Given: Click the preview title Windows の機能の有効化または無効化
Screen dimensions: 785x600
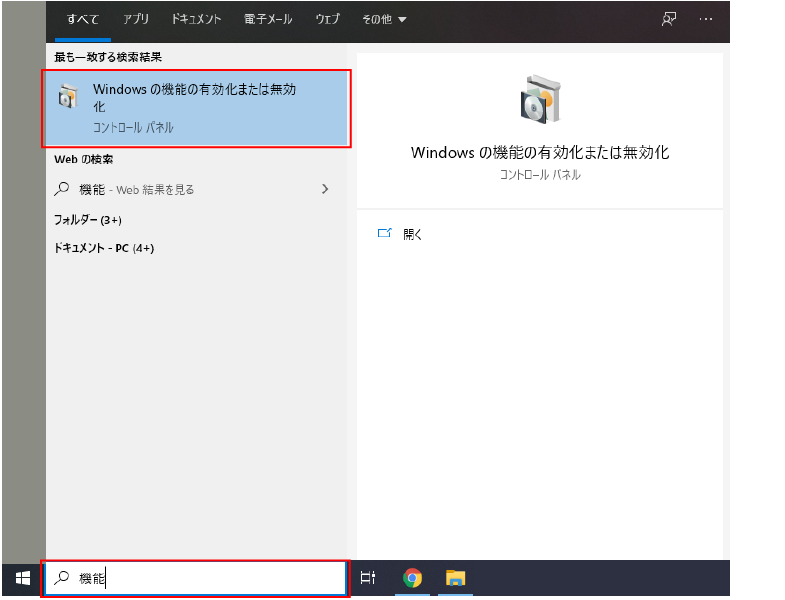Looking at the screenshot, I should pos(540,152).
